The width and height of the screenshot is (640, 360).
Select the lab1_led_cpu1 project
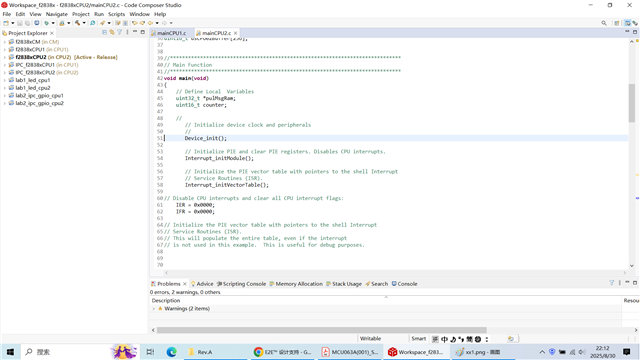[33, 80]
